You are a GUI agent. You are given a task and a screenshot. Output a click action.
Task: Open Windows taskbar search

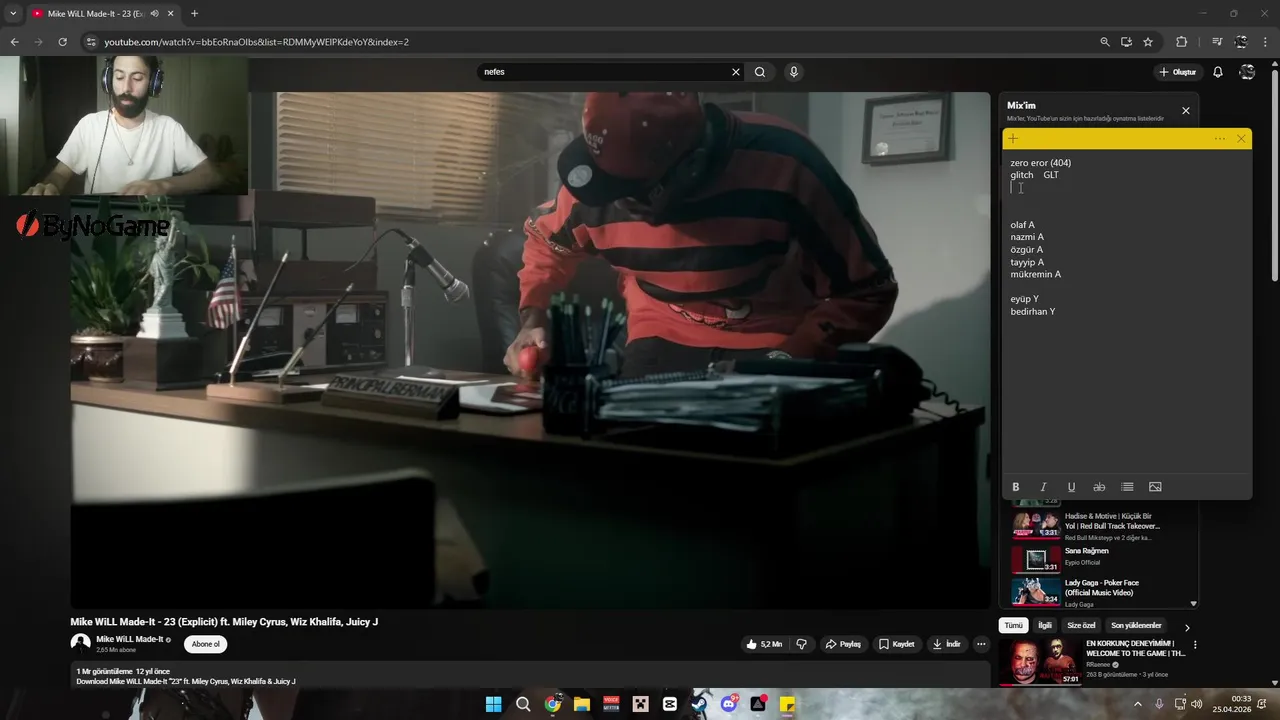coord(523,704)
